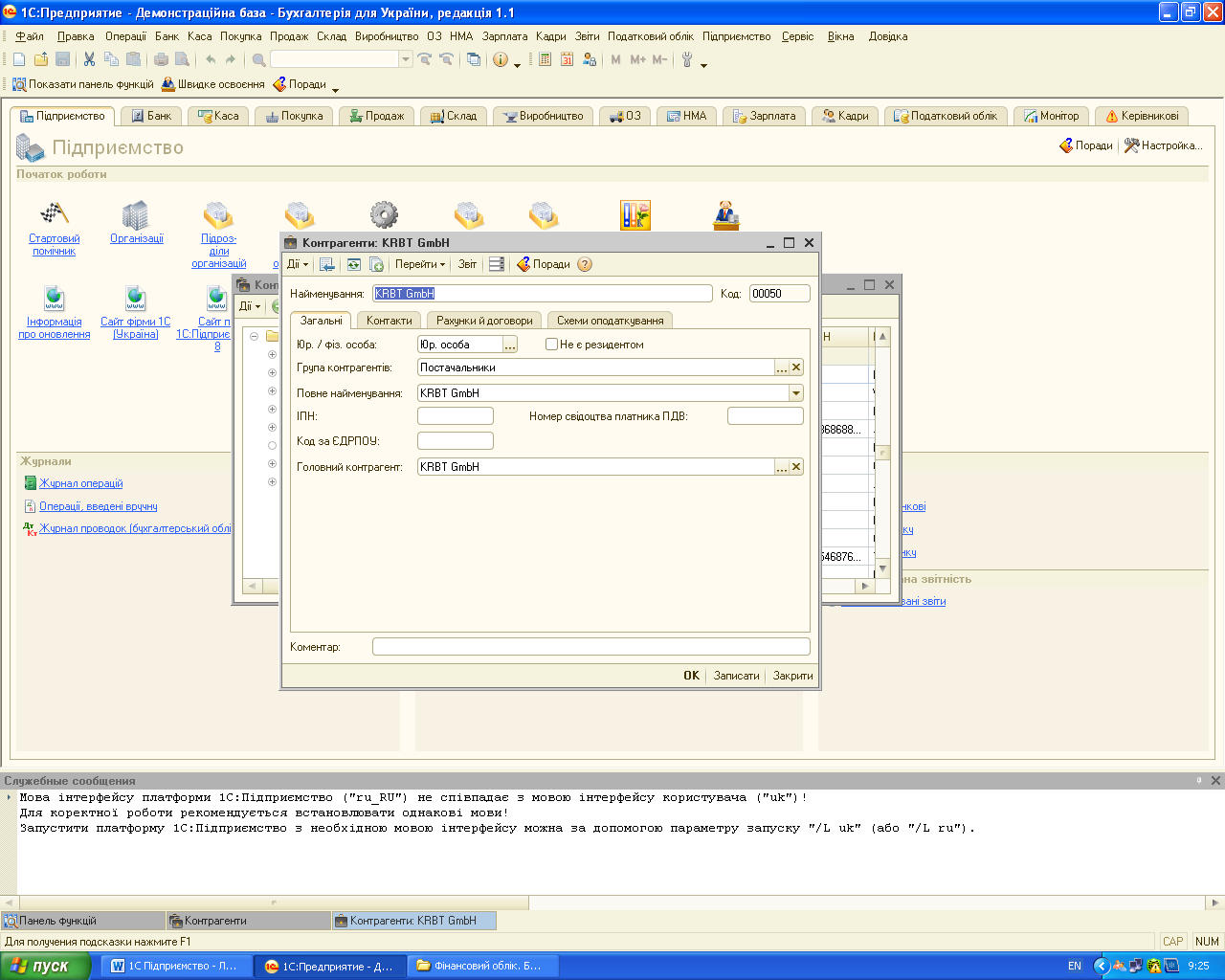The height and width of the screenshot is (980, 1225).
Task: Click the help question mark icon in dialog
Action: (585, 265)
